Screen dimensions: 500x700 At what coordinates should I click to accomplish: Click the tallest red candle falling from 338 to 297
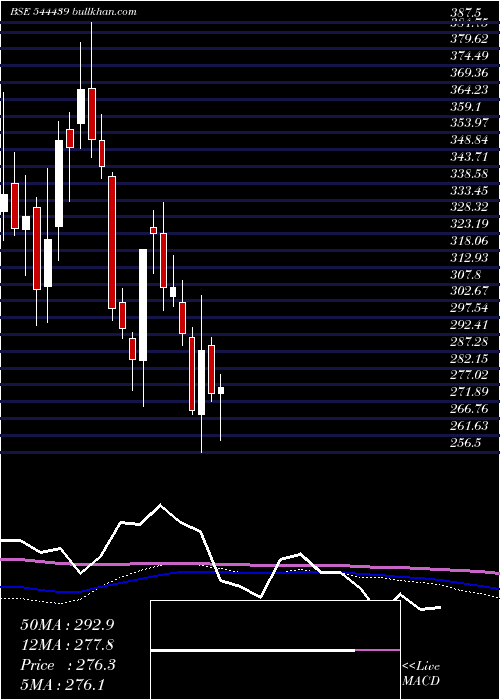tap(112, 242)
